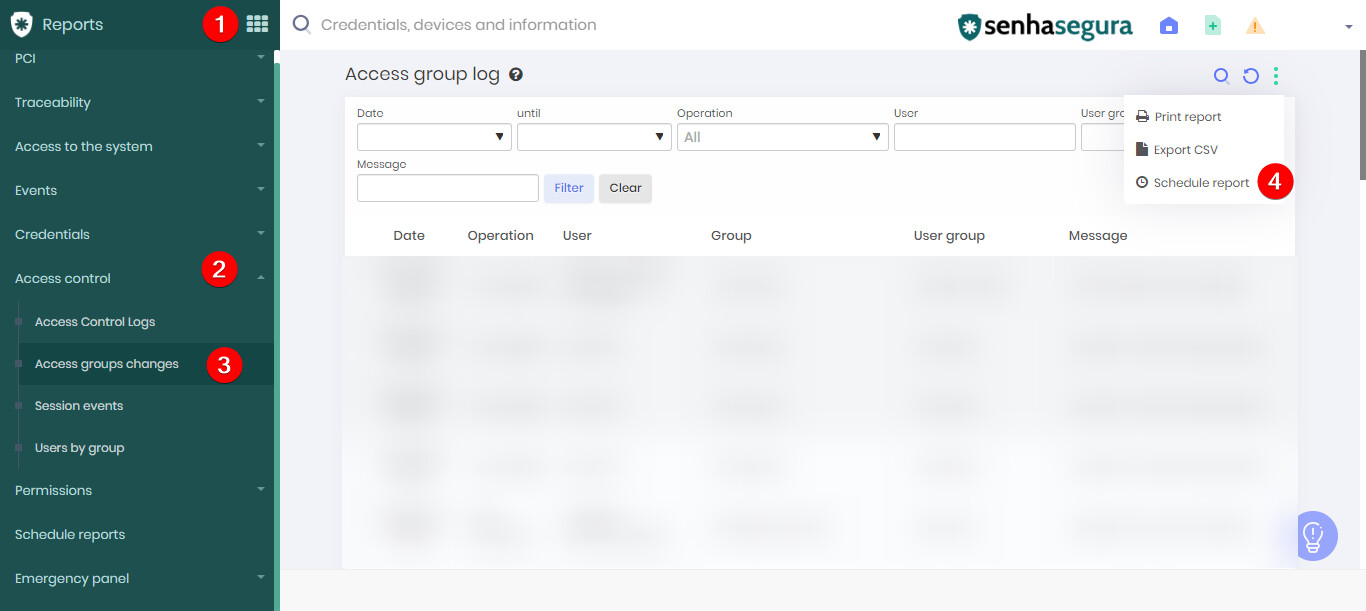Open Session events report
Viewport: 1366px width, 611px height.
pos(79,406)
